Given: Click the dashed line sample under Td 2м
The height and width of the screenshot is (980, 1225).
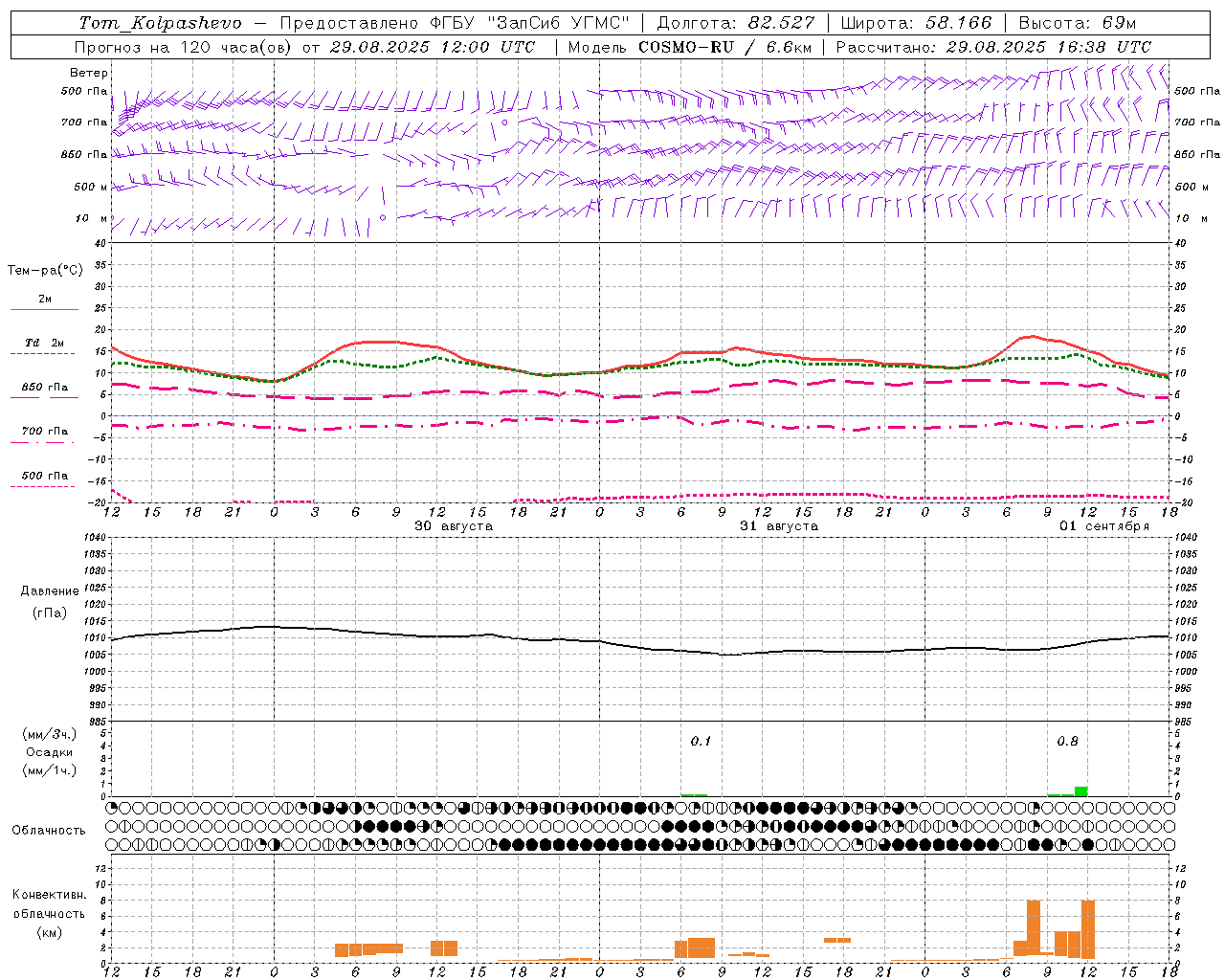Looking at the screenshot, I should point(42,354).
